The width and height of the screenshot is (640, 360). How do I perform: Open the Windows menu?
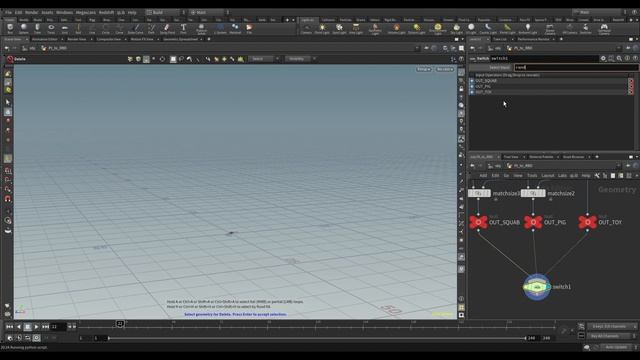64,12
